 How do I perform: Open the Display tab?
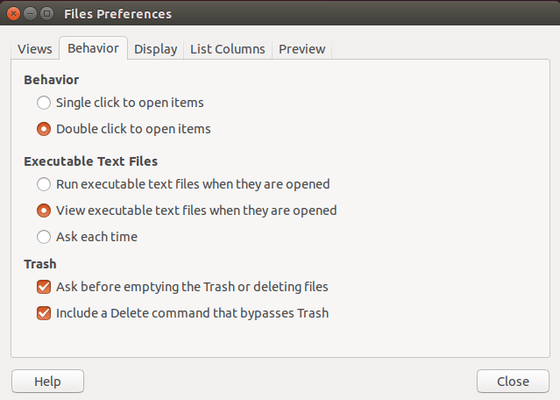tap(155, 49)
